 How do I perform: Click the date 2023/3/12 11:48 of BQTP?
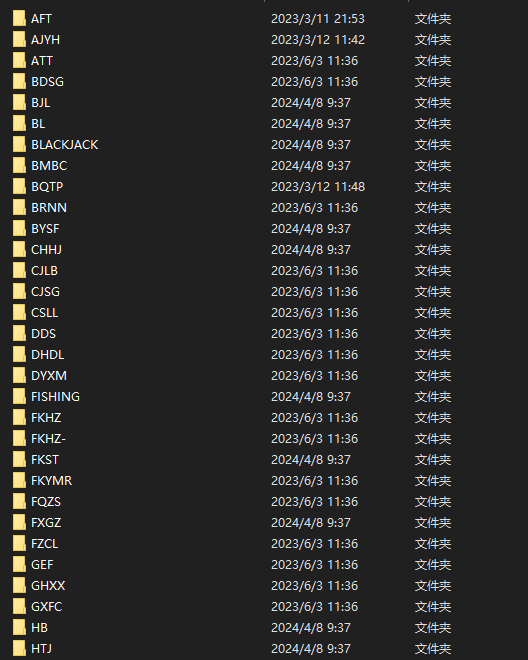(x=318, y=186)
